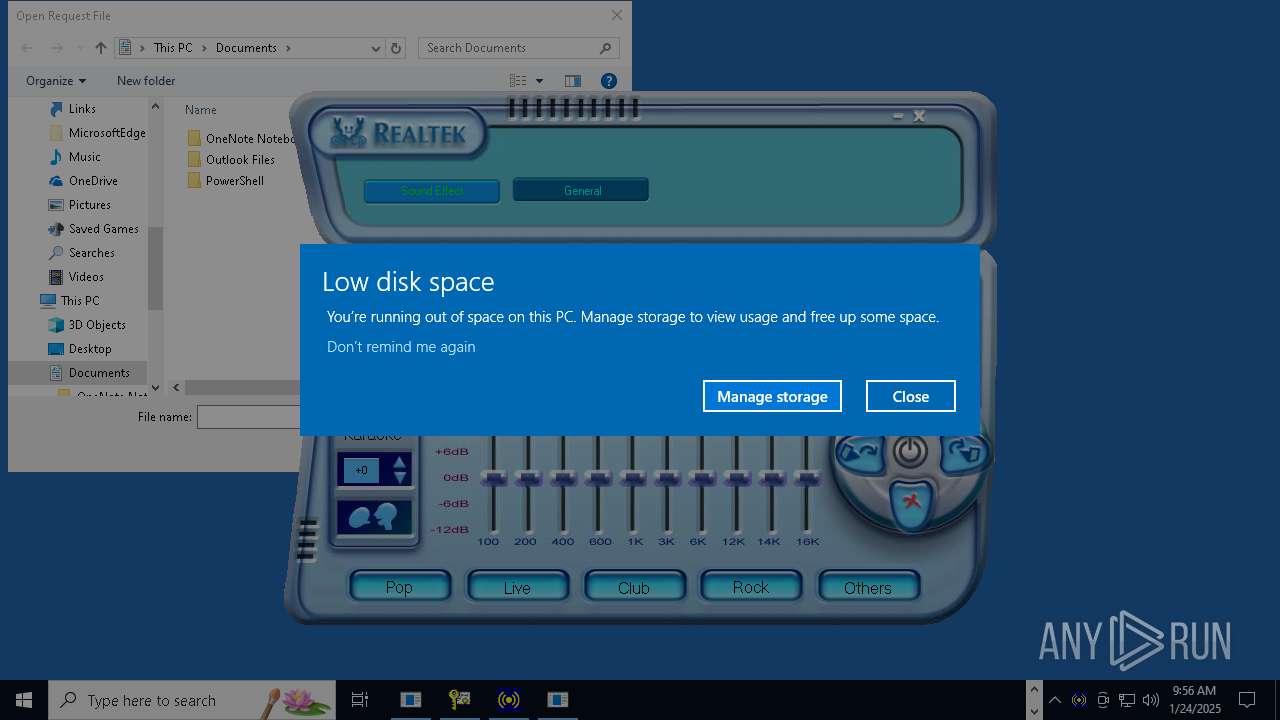Click the karaoke voice cancellation icon
The image size is (1280, 720).
click(374, 517)
